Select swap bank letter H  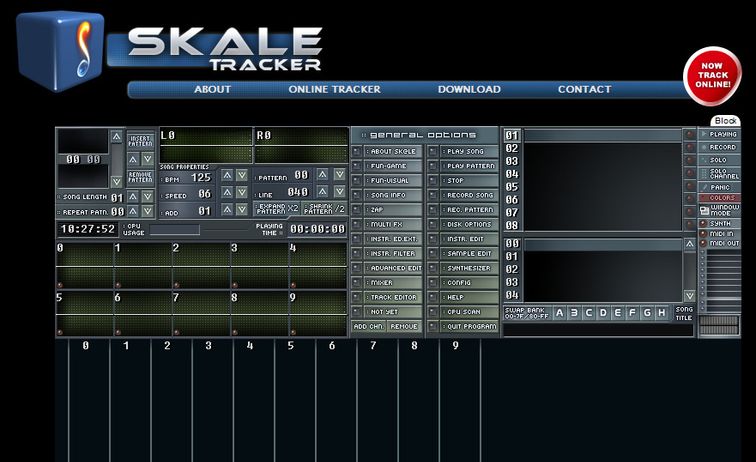point(662,313)
